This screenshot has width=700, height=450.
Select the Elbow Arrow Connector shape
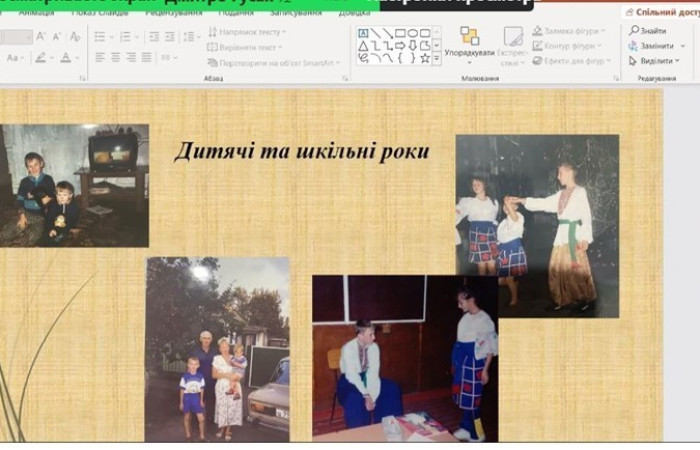pyautogui.click(x=388, y=46)
